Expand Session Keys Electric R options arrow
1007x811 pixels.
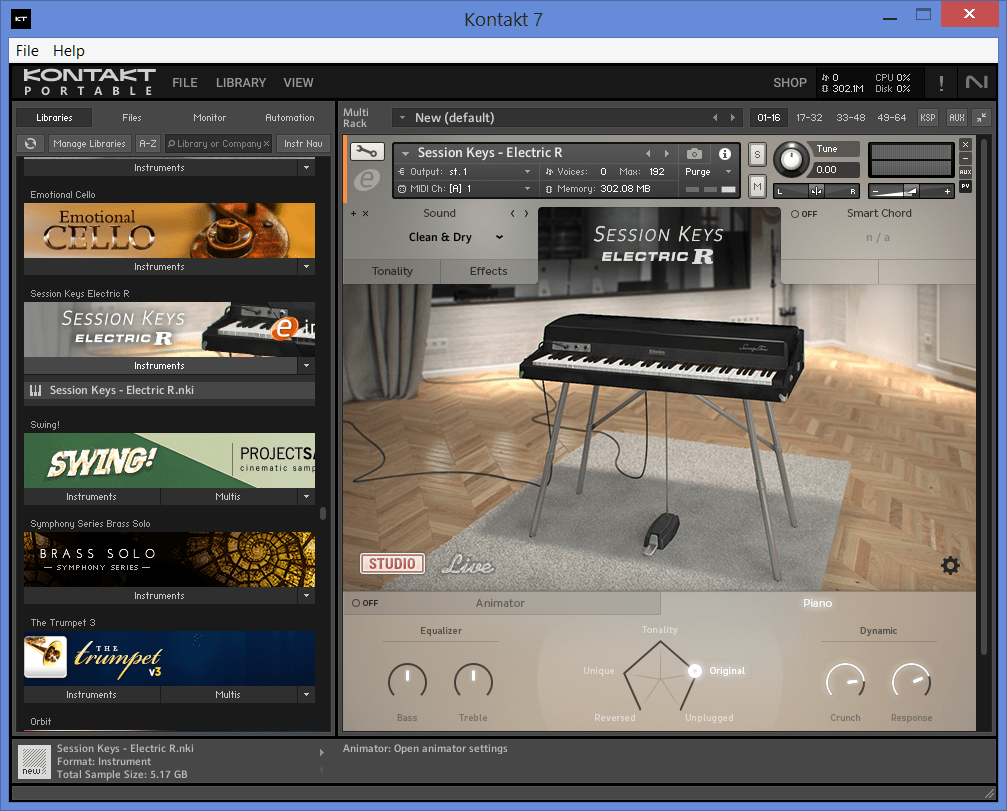pos(306,365)
